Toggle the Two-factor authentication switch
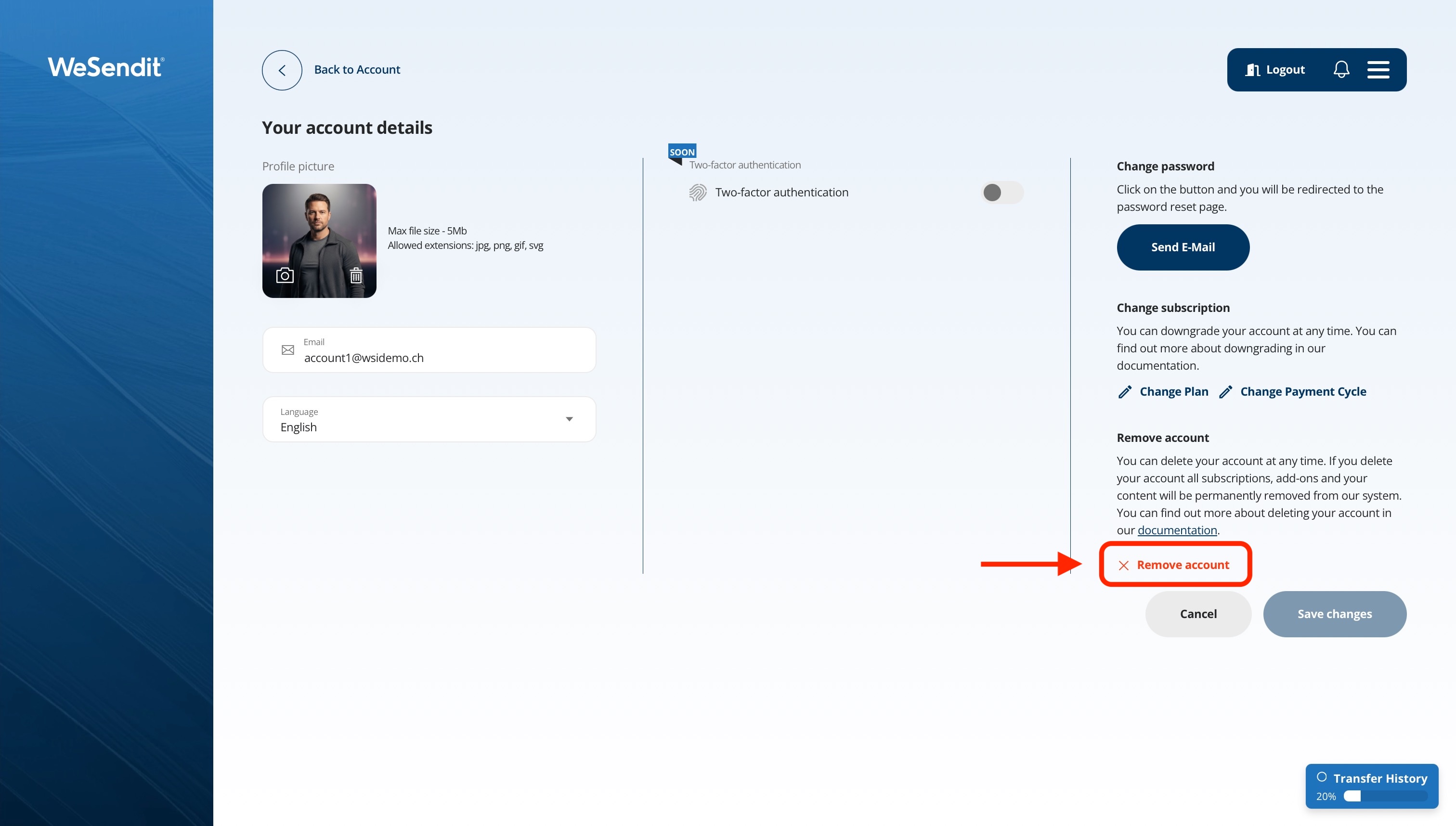 (x=1001, y=193)
